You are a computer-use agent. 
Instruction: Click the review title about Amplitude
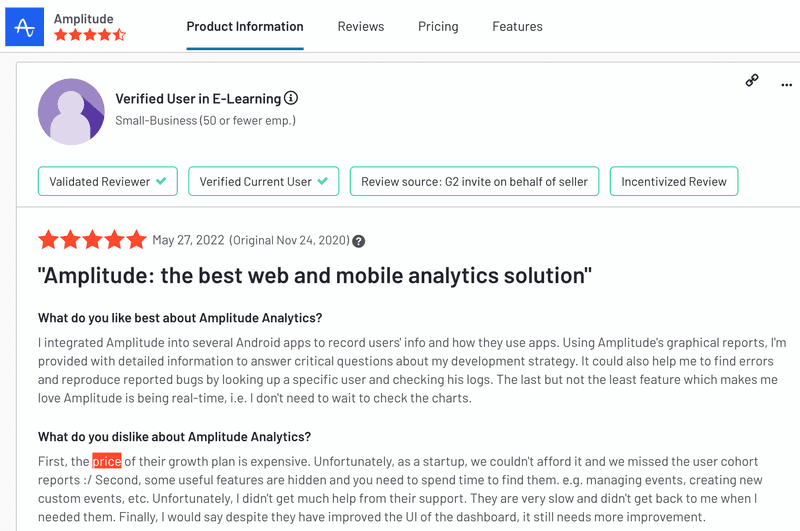tap(314, 275)
